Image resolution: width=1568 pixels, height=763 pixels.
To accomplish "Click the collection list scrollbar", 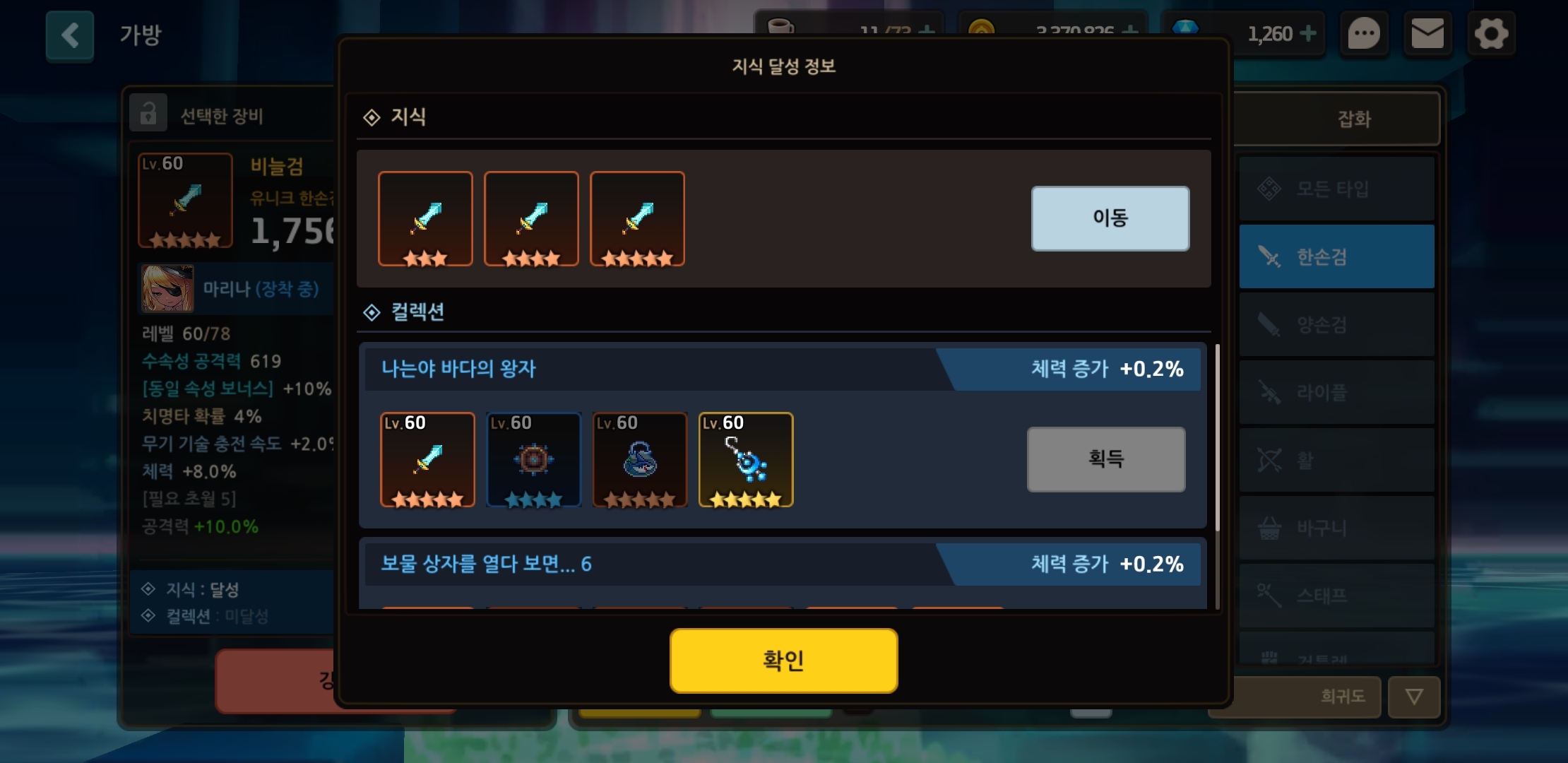I will [x=1218, y=438].
